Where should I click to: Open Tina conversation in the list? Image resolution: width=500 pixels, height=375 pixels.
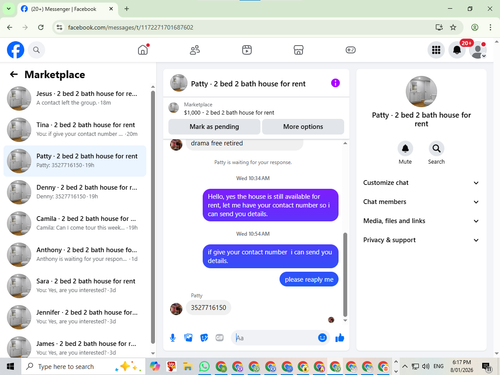(x=75, y=129)
